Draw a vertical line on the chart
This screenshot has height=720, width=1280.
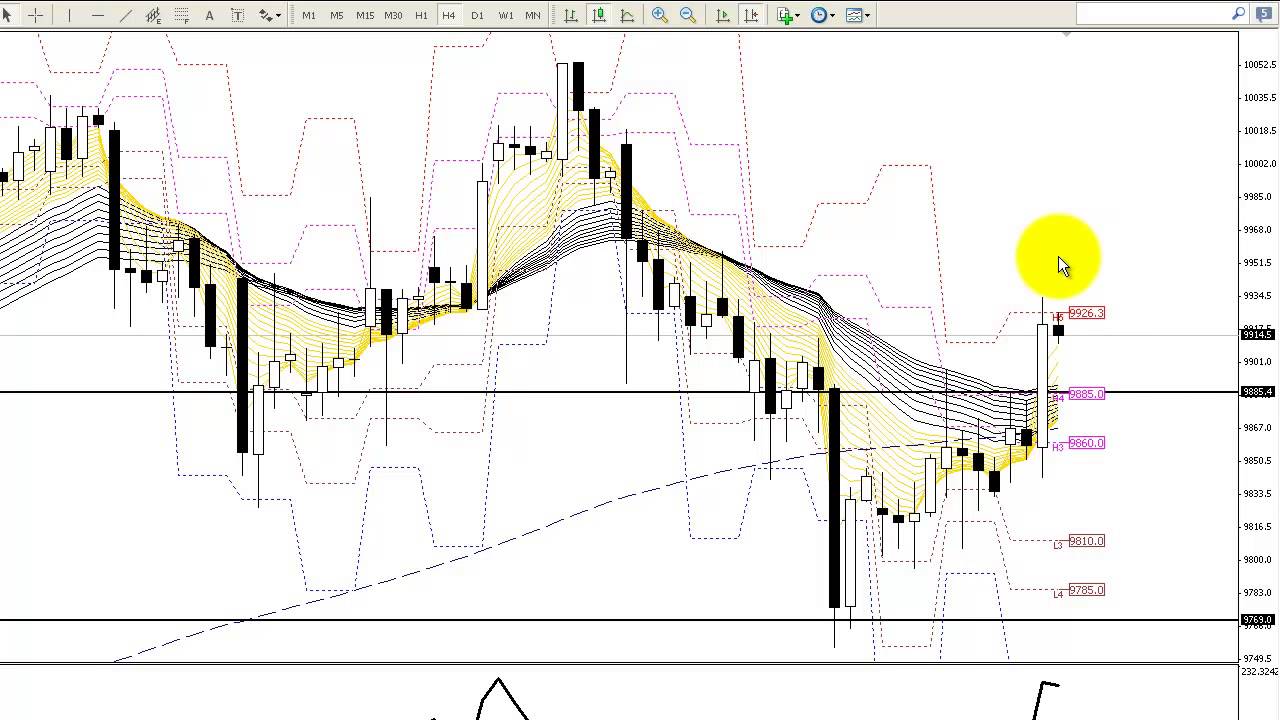(69, 15)
